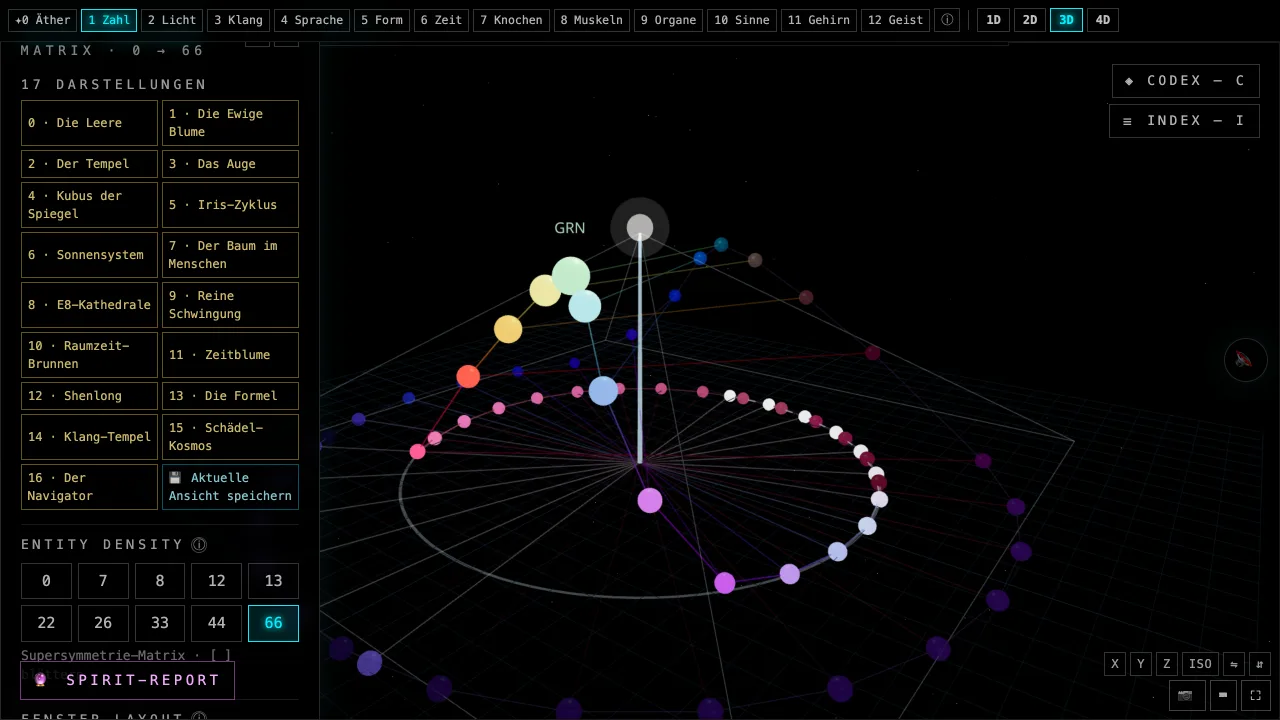Image resolution: width=1280 pixels, height=720 pixels.
Task: Set entity density to 44
Action: [216, 623]
